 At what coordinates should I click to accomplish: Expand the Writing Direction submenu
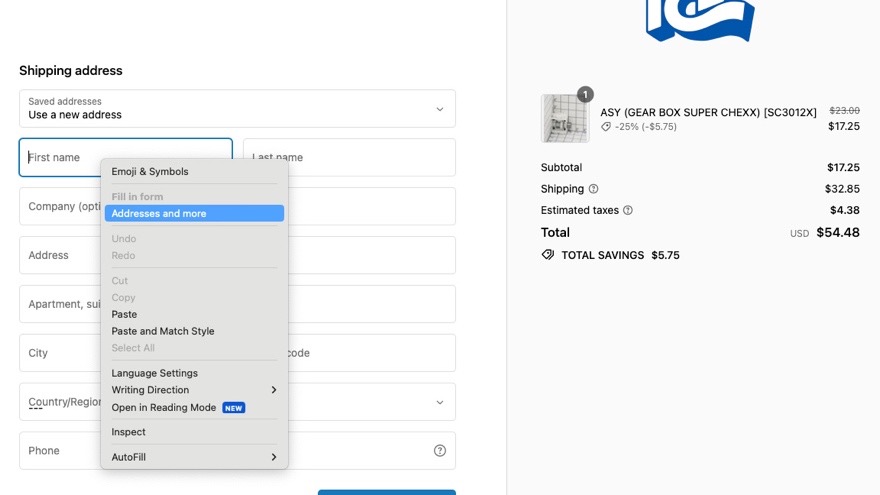(x=194, y=390)
